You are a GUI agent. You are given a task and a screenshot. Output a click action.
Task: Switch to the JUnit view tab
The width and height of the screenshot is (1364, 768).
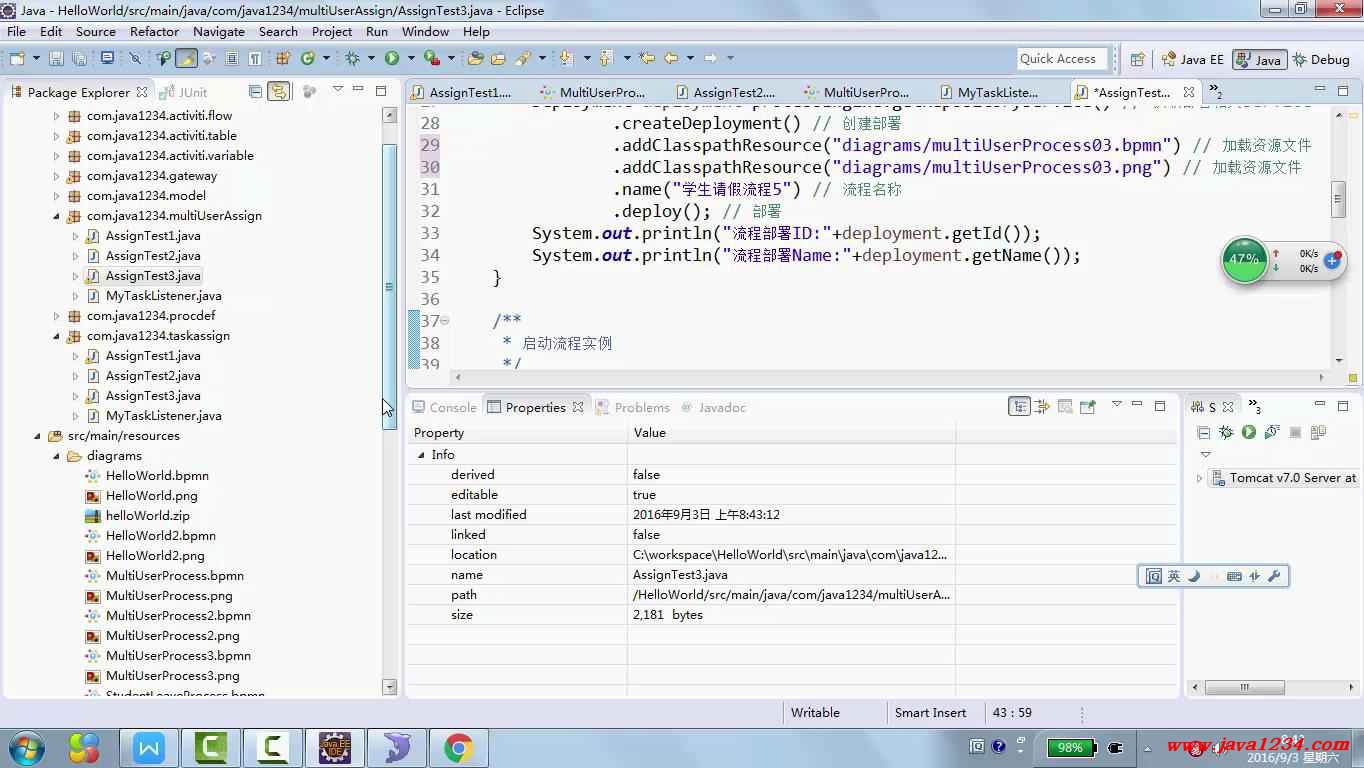184,92
